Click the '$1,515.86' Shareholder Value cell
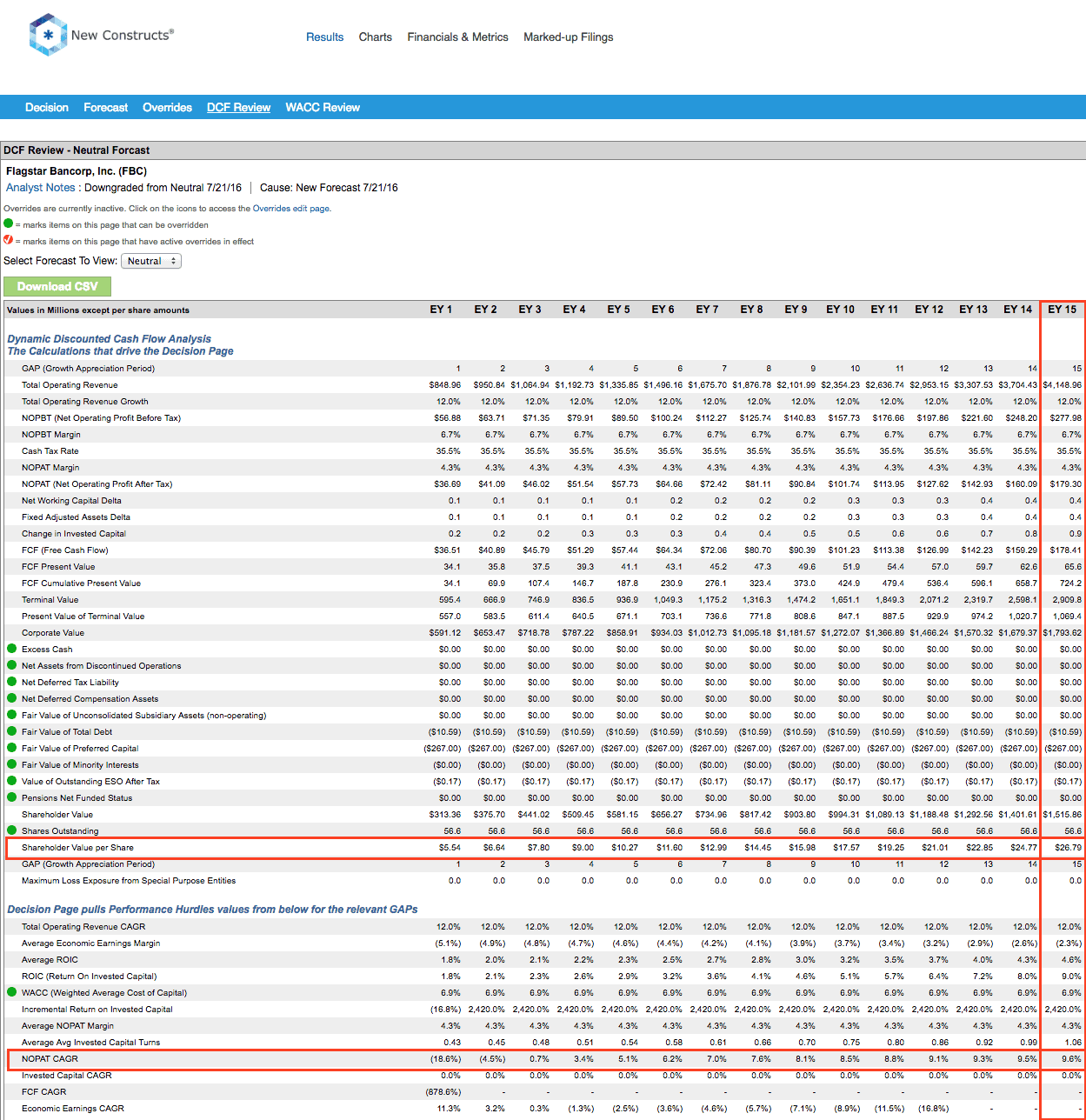The image size is (1086, 1120). coord(1063,815)
